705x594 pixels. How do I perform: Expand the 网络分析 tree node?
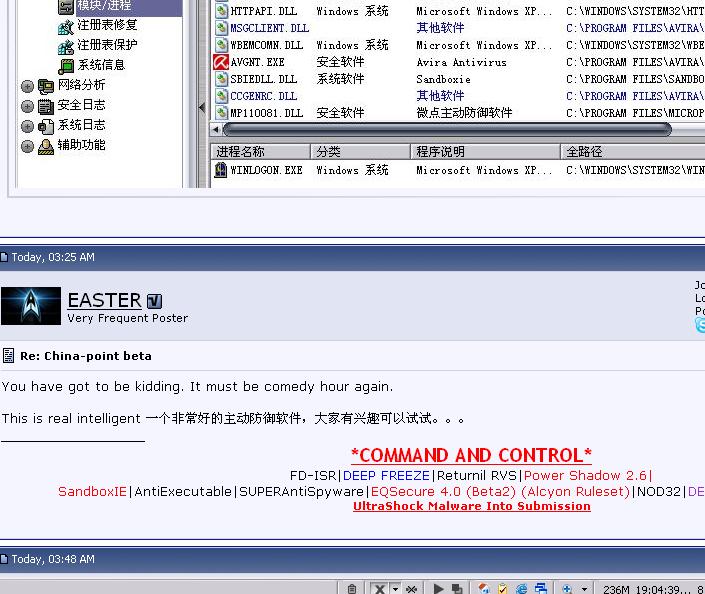[x=27, y=85]
